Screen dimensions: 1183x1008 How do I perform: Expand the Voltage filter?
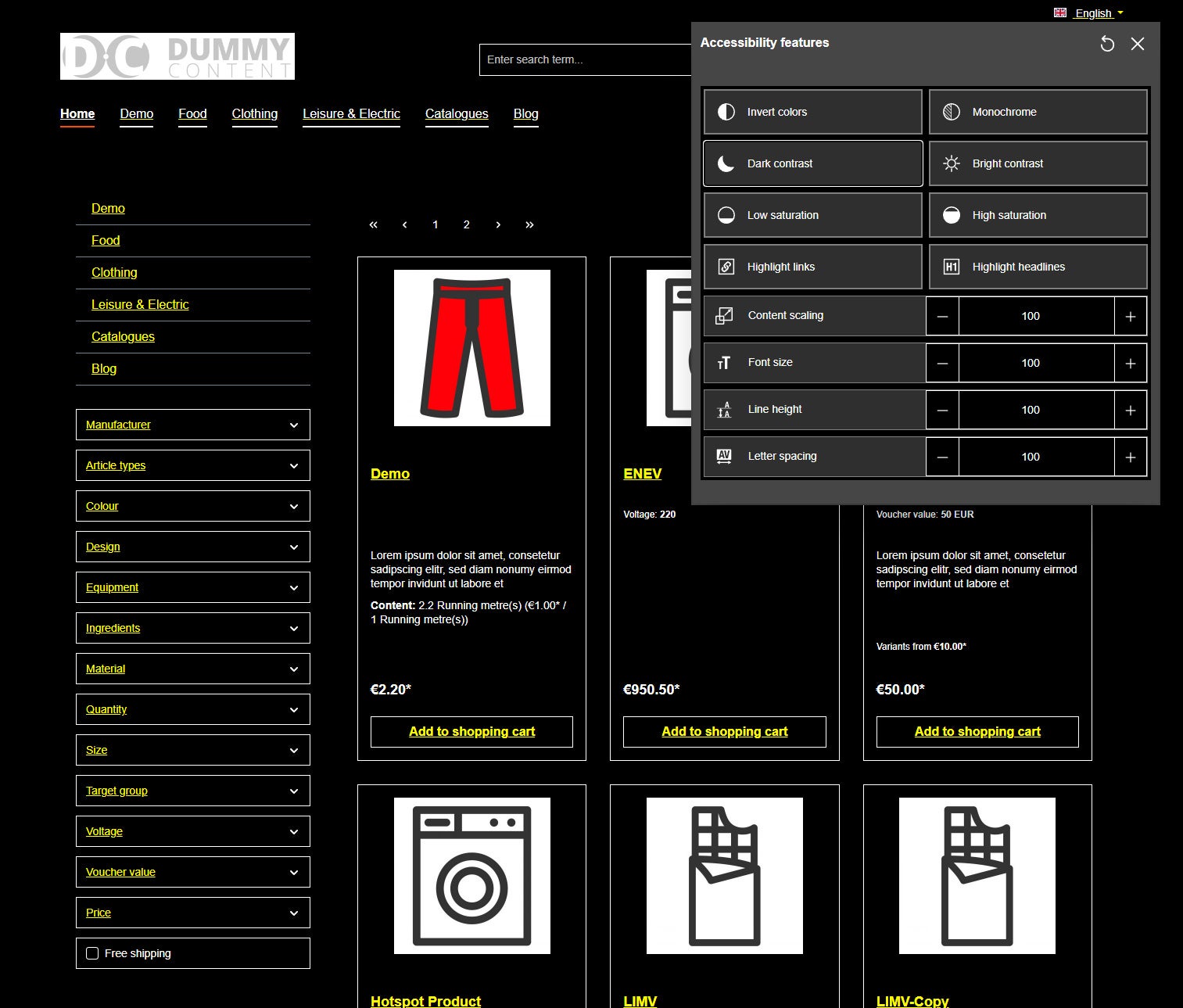193,831
